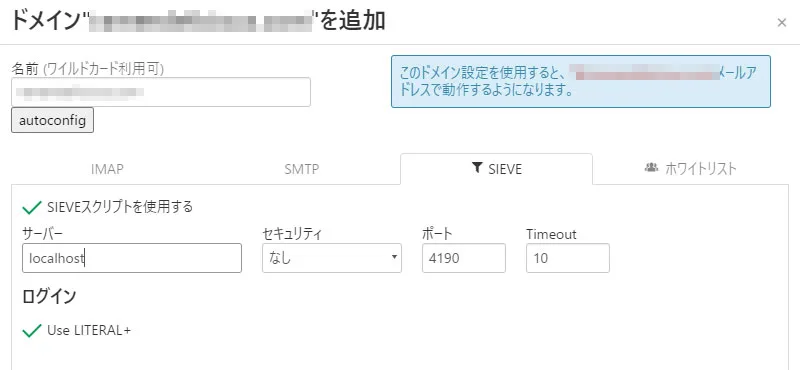Select the SIEVE tab label
This screenshot has height=370, width=800.
point(505,169)
